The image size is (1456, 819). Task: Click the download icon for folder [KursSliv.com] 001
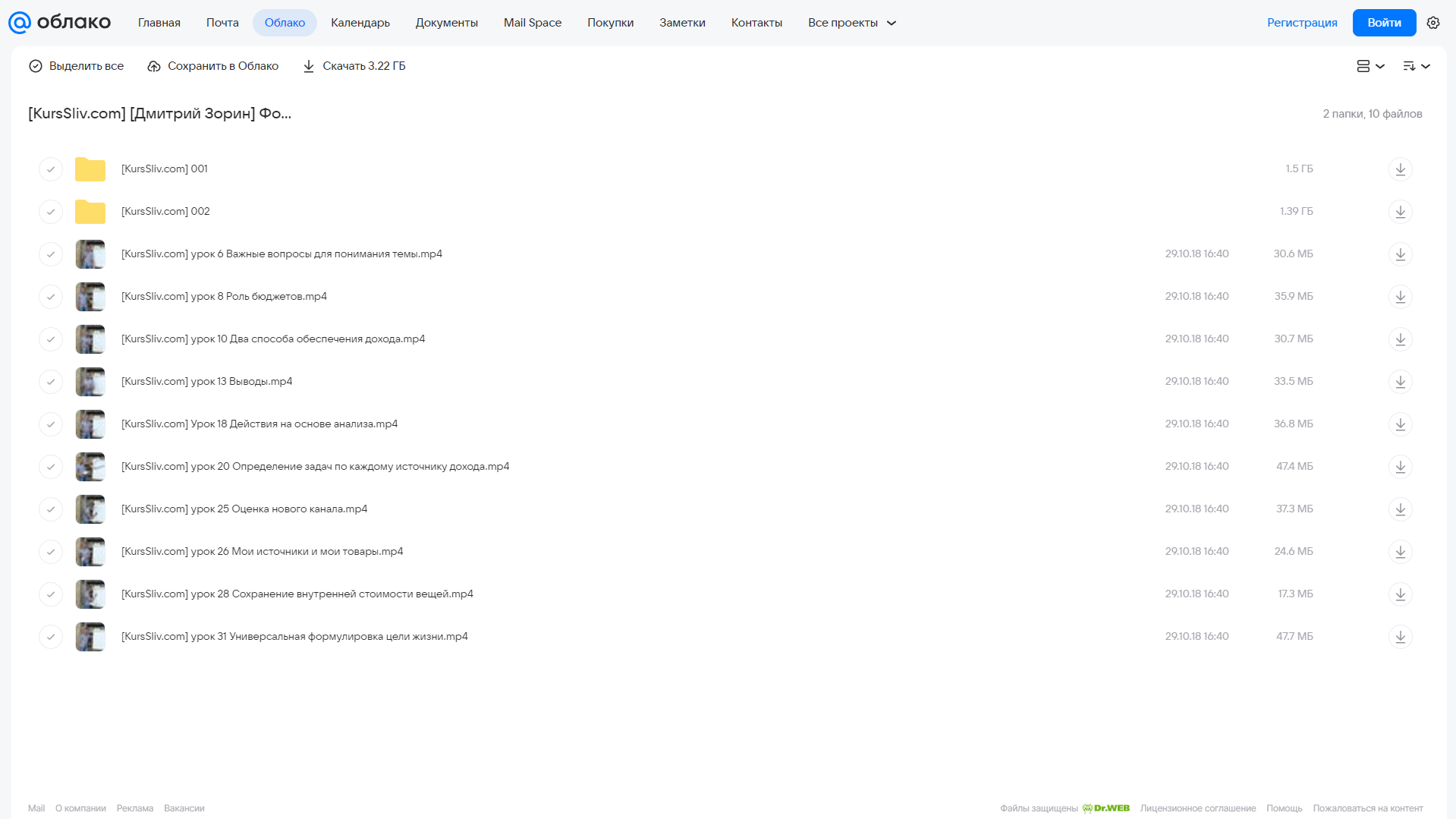coord(1400,169)
